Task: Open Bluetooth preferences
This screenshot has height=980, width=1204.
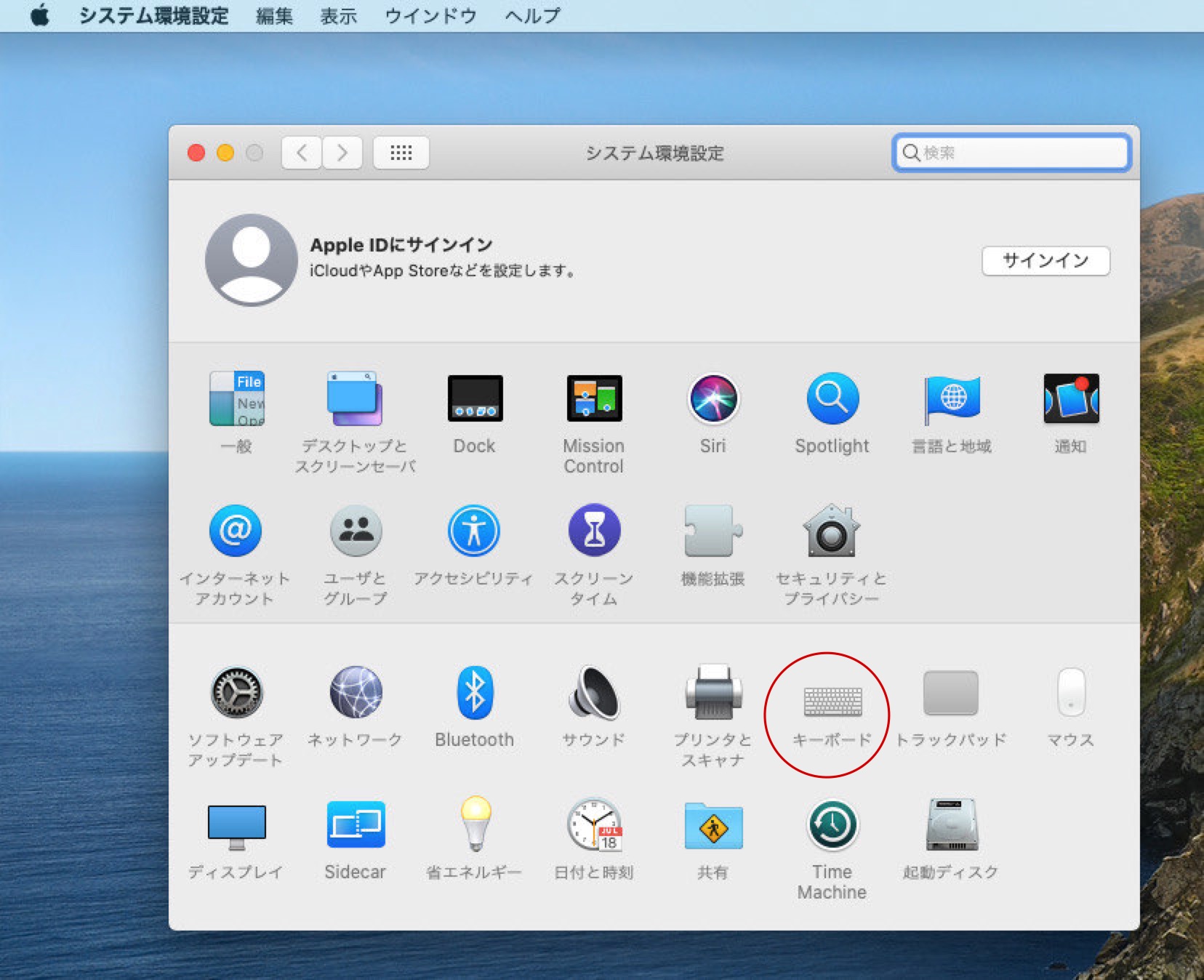Action: pos(475,693)
